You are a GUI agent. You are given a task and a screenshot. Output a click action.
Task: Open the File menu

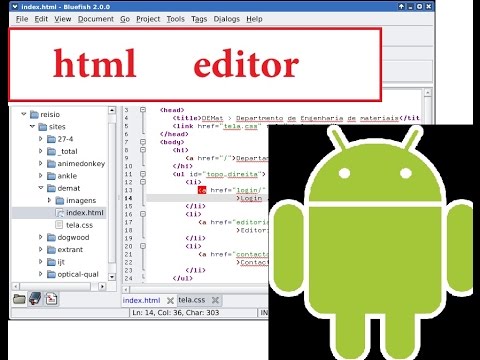point(22,19)
